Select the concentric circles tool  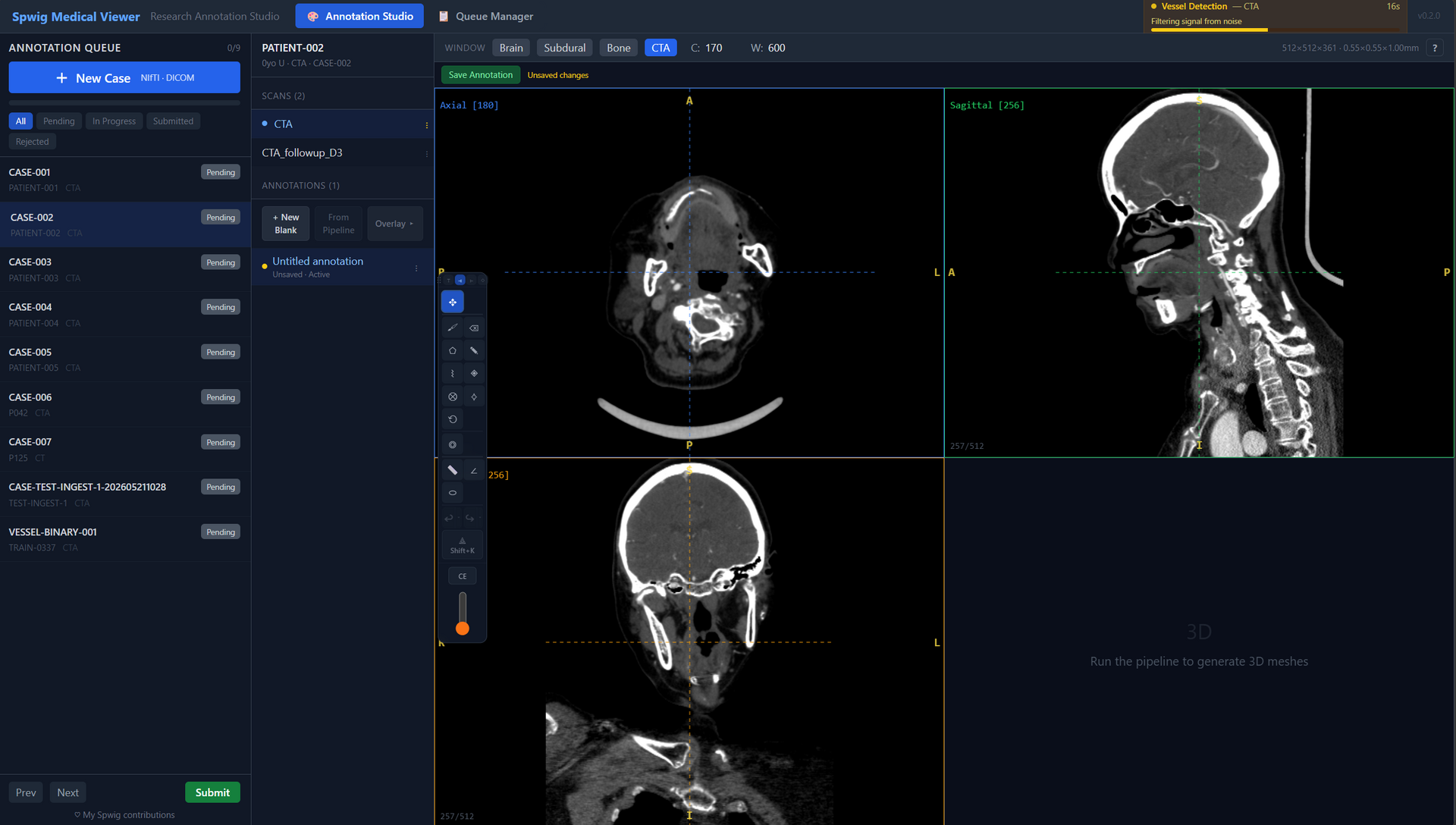point(453,444)
